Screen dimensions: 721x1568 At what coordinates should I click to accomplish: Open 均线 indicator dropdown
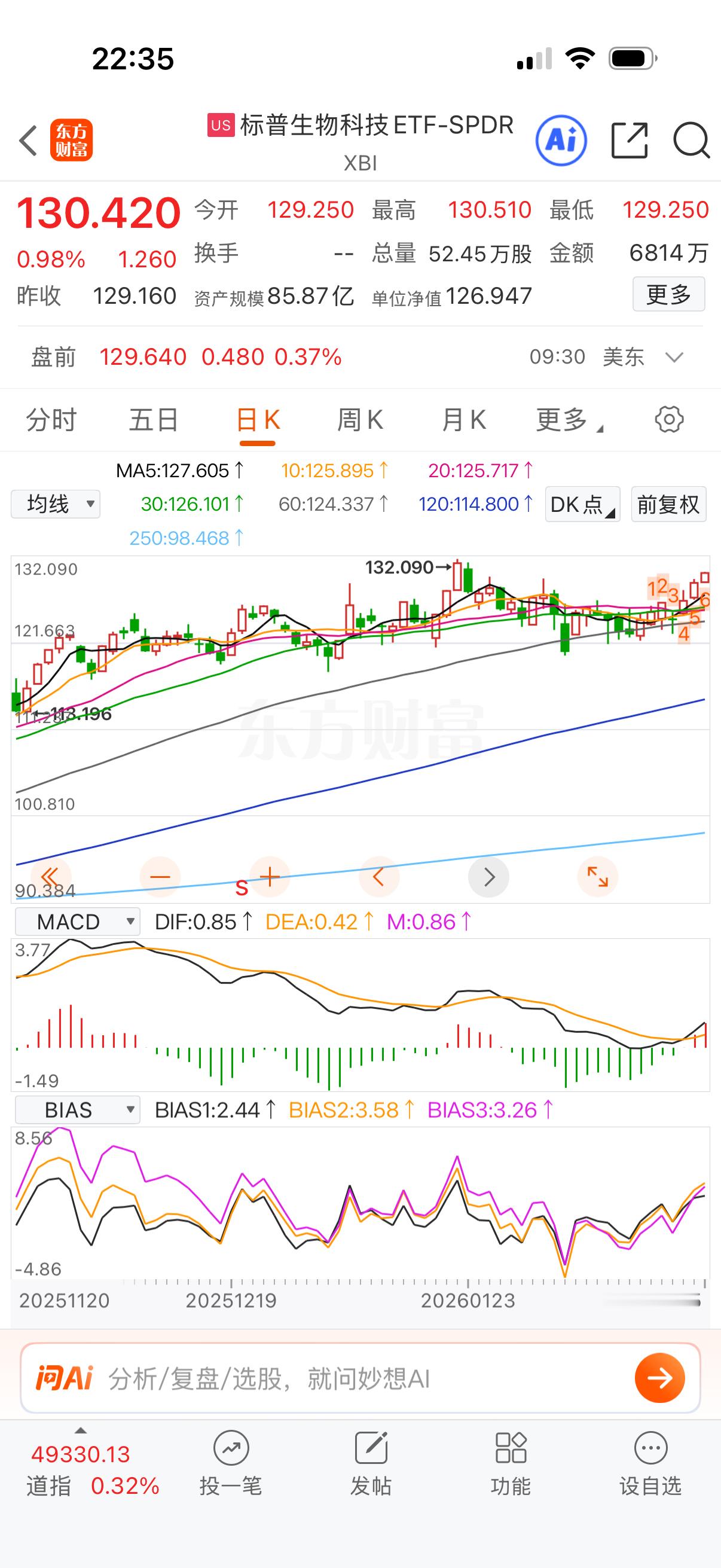[x=56, y=504]
